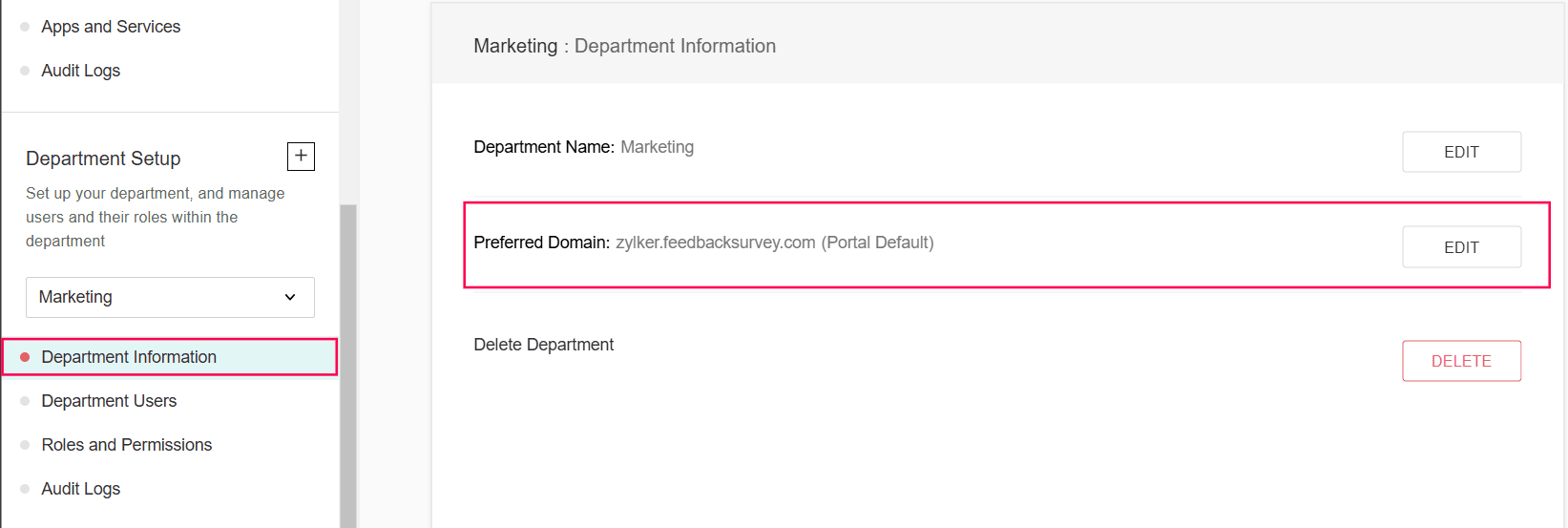Click EDIT next to Preferred Domain
Viewport: 1568px width, 528px height.
1461,247
